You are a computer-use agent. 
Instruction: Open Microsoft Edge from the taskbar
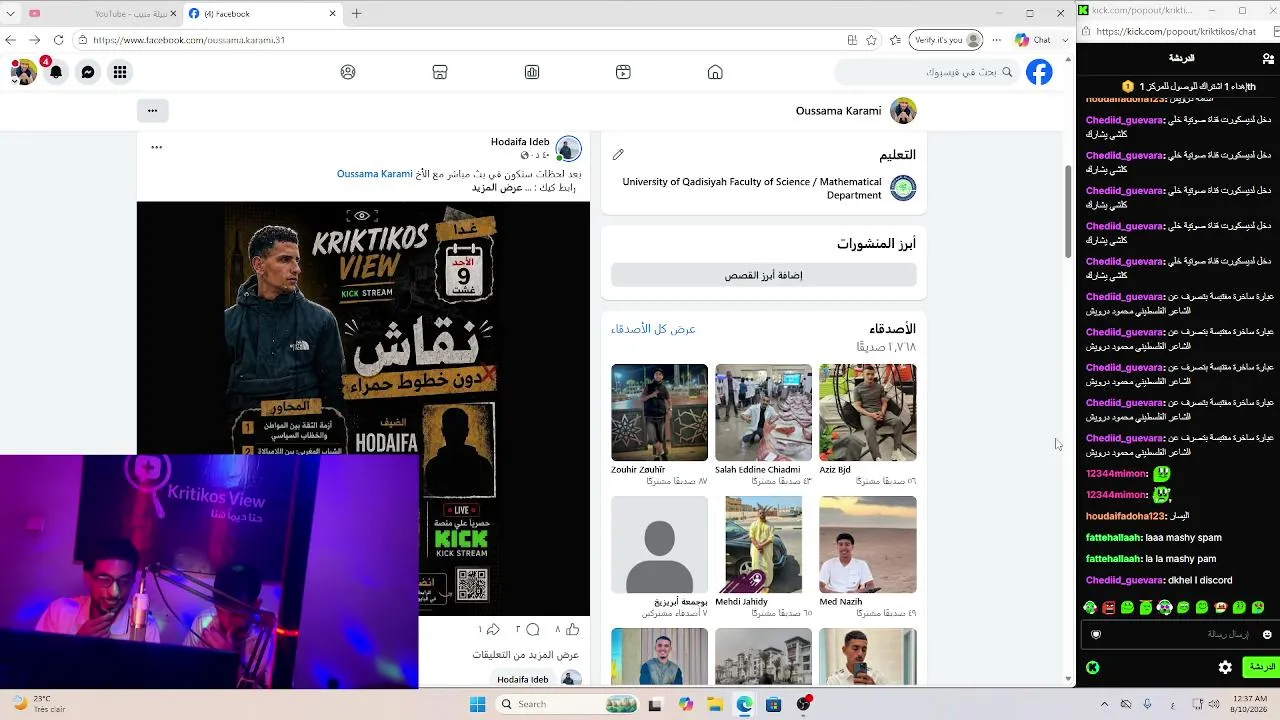[x=744, y=704]
